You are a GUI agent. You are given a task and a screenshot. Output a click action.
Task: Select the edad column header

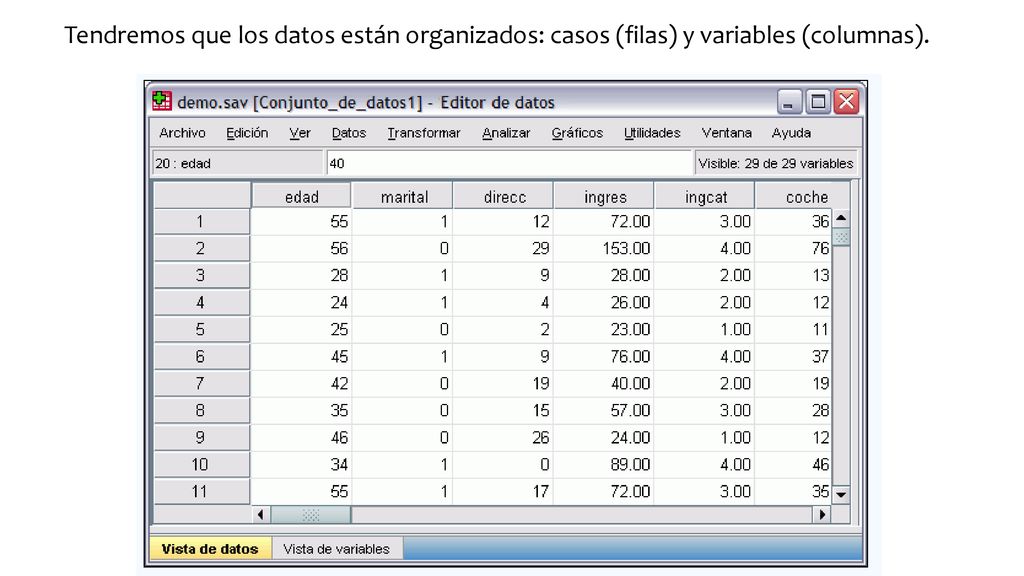tap(302, 197)
